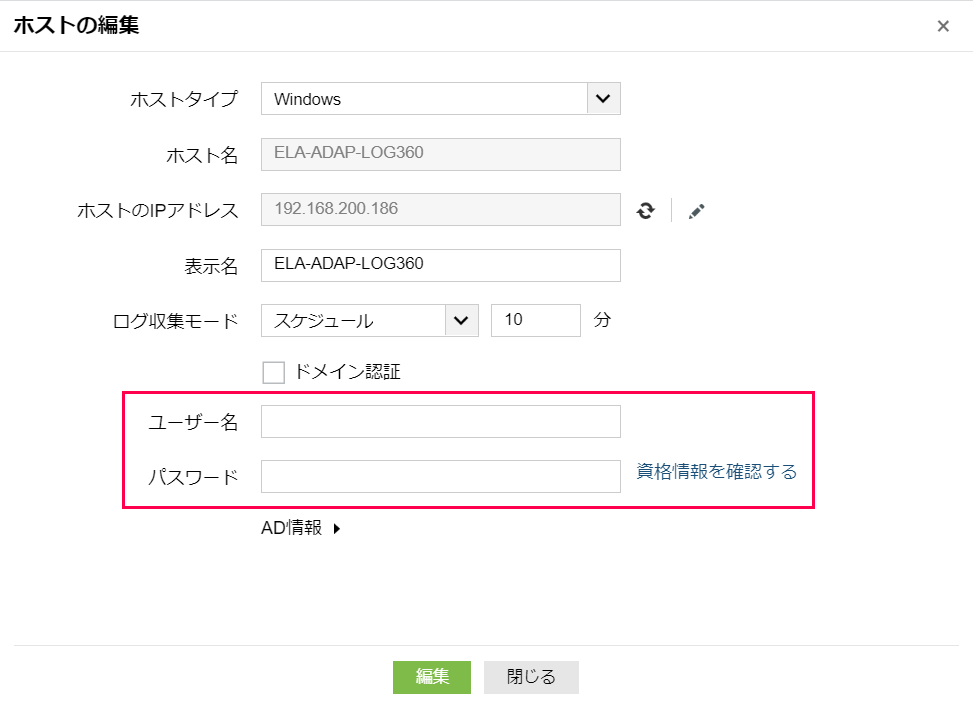Click the green 編集 button

click(x=431, y=677)
